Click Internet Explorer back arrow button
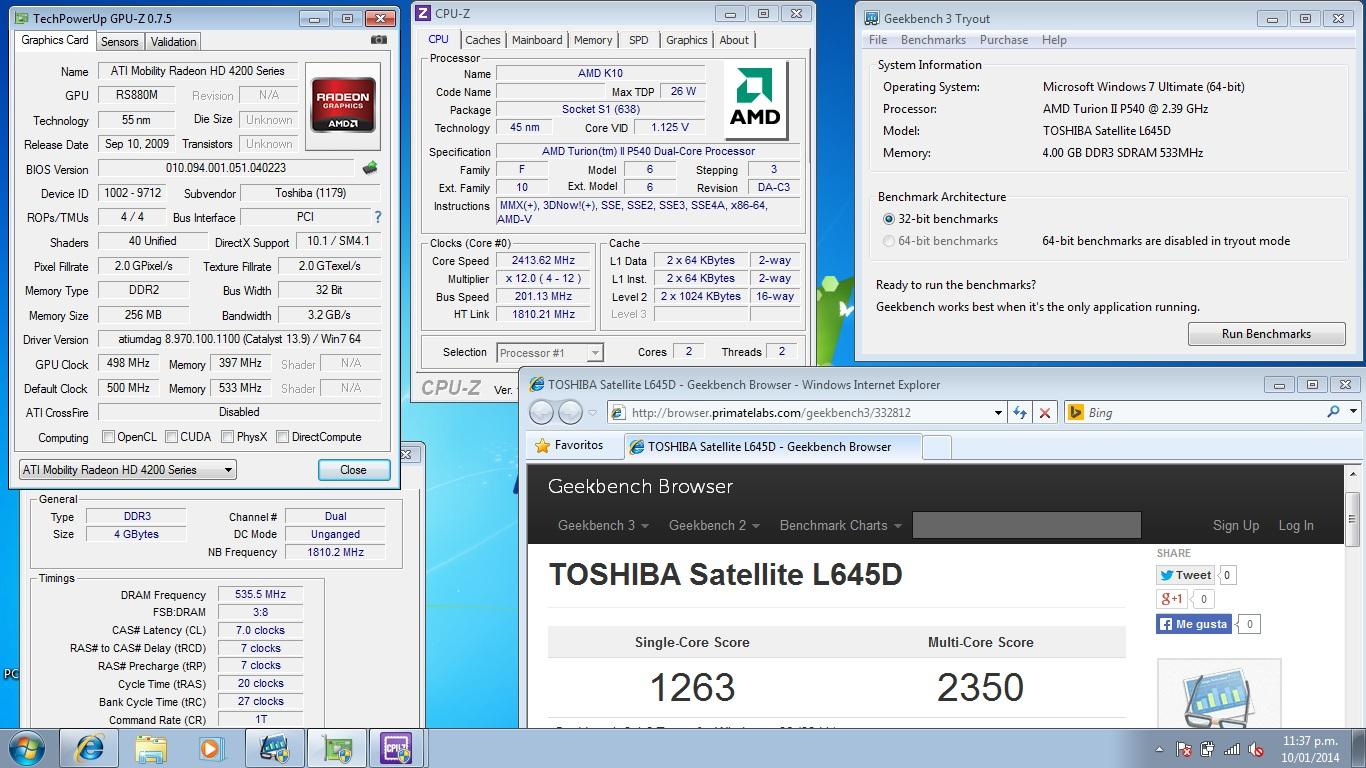The width and height of the screenshot is (1366, 768). [541, 412]
